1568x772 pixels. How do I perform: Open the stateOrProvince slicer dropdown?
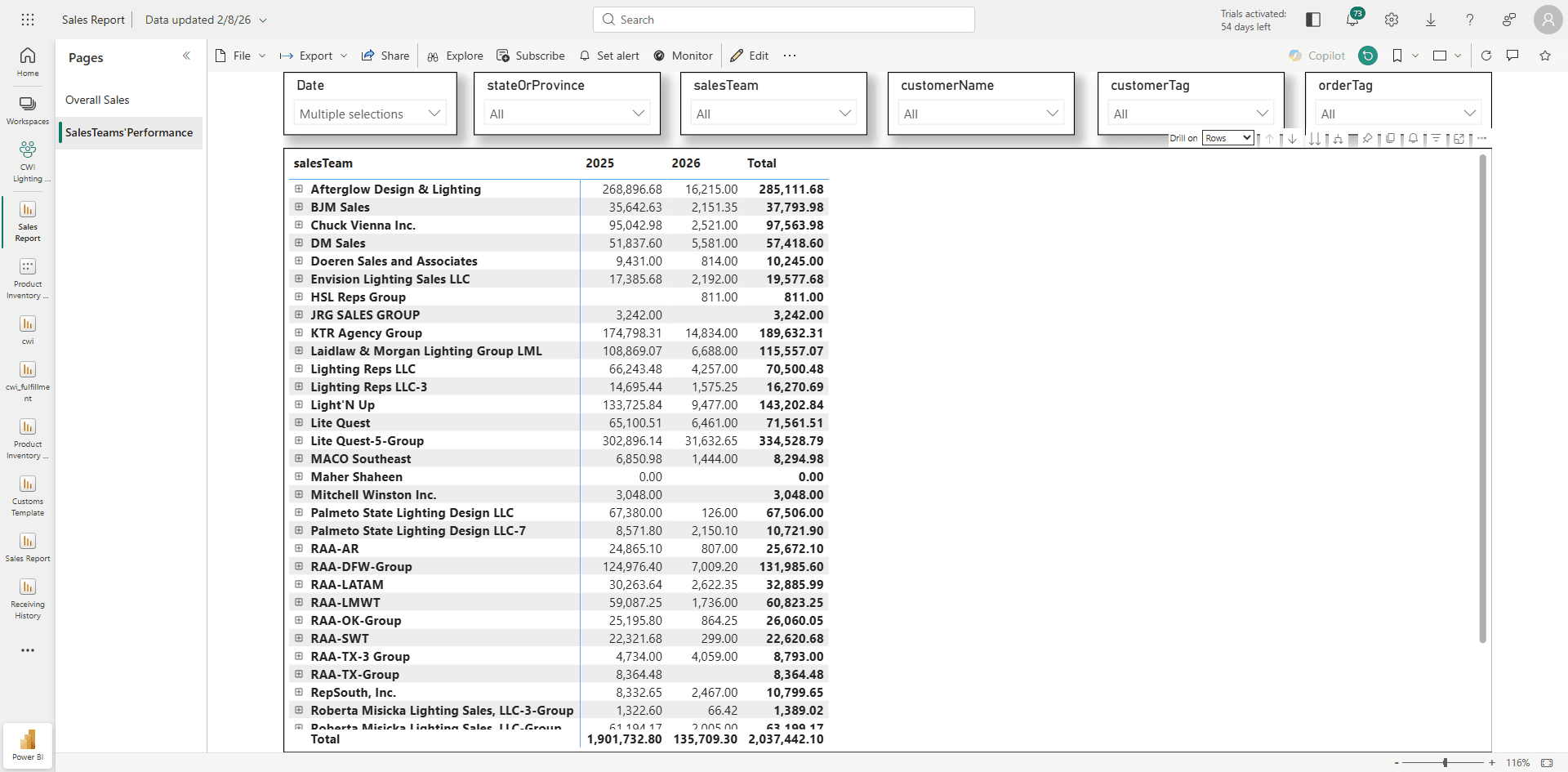coord(567,114)
